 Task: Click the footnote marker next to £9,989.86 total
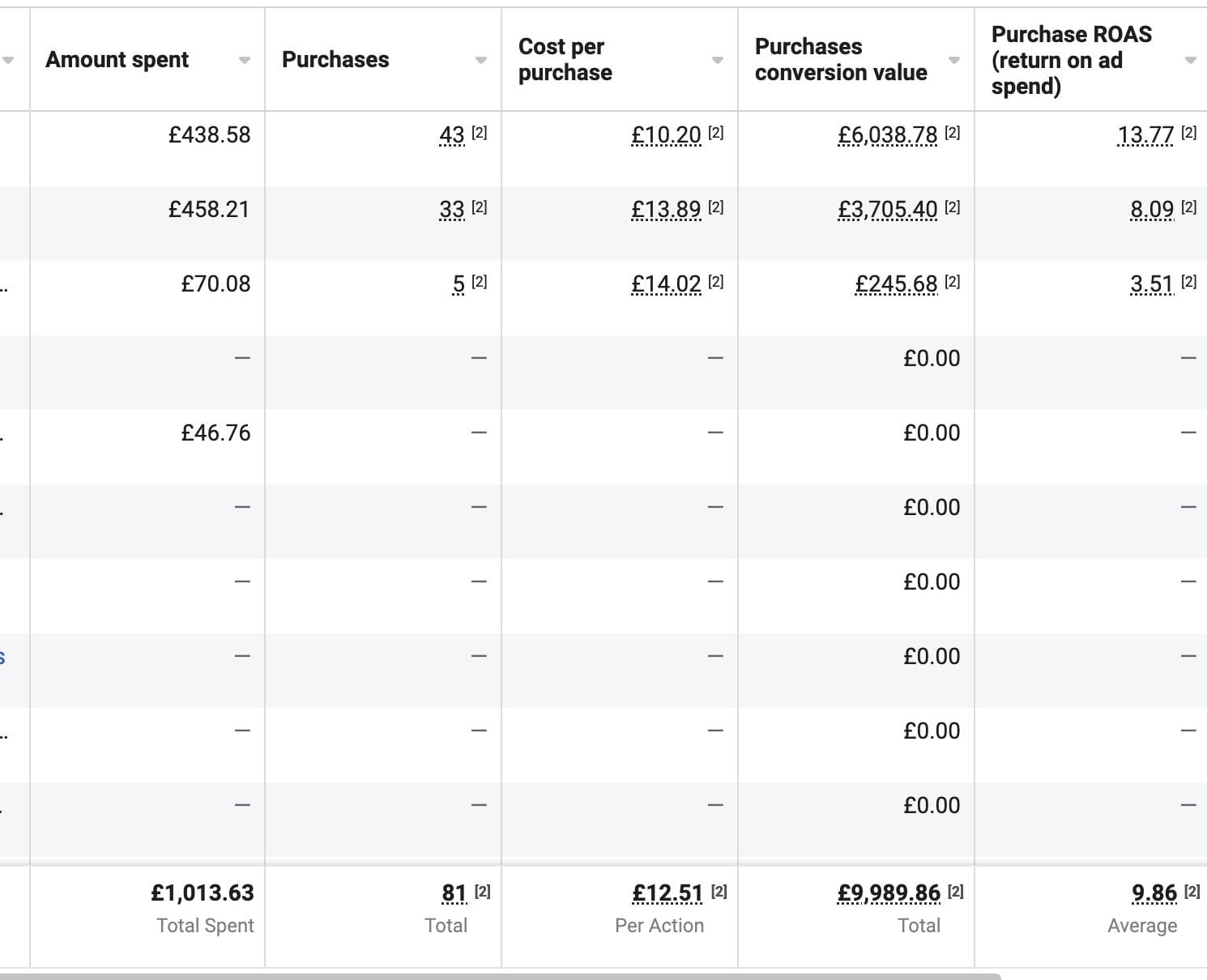956,892
